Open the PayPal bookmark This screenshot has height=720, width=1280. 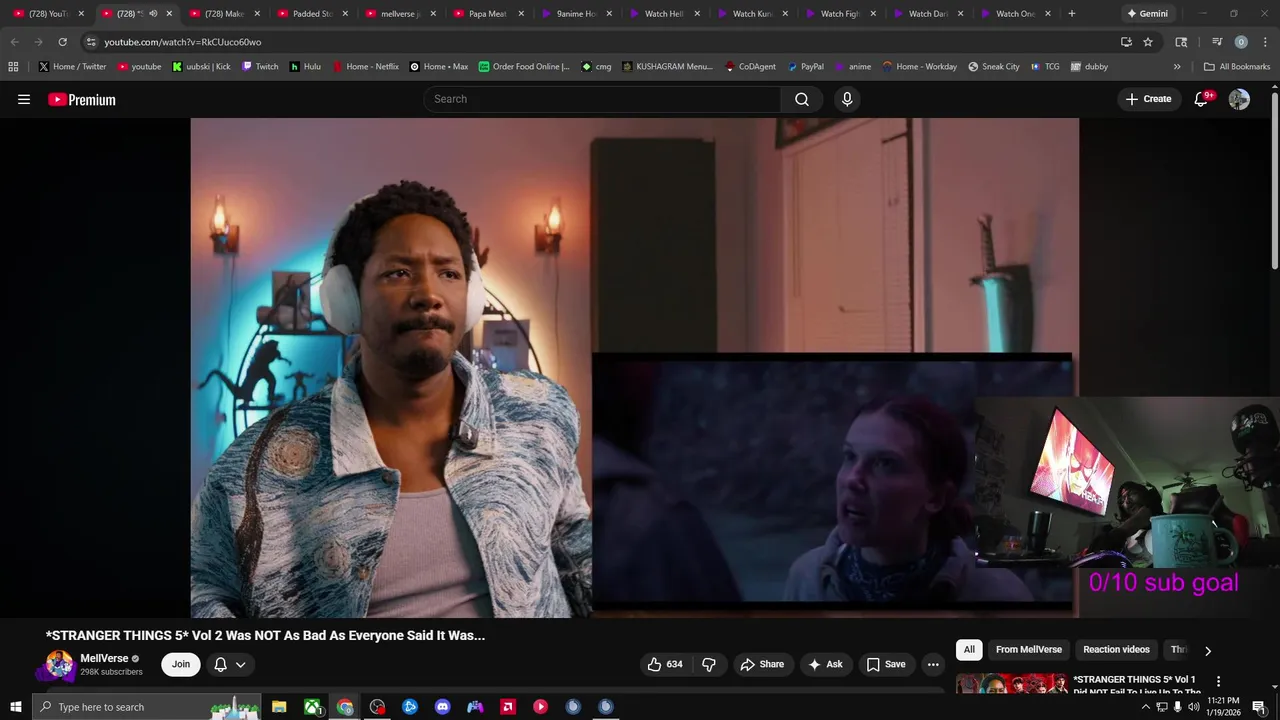805,67
